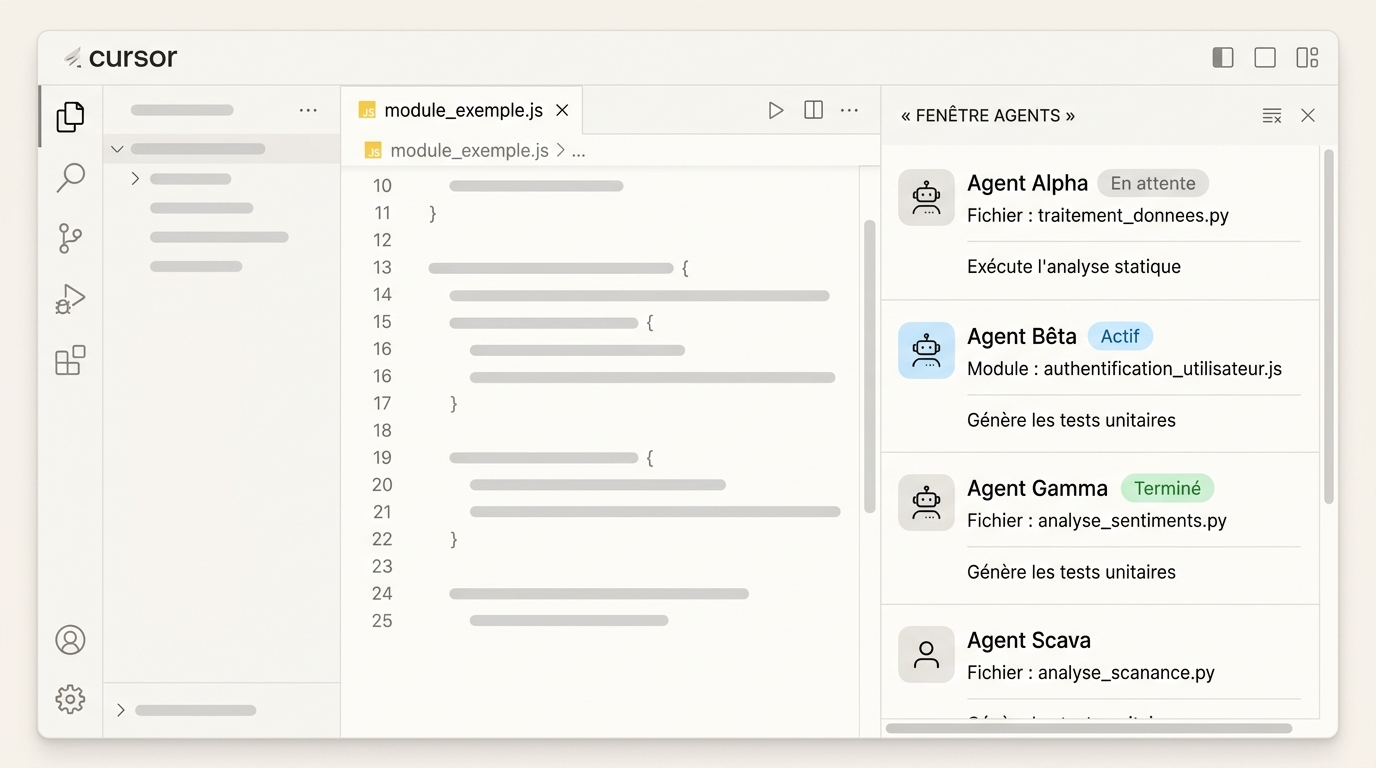Open the Manage settings gear
The image size is (1376, 768).
[x=70, y=699]
